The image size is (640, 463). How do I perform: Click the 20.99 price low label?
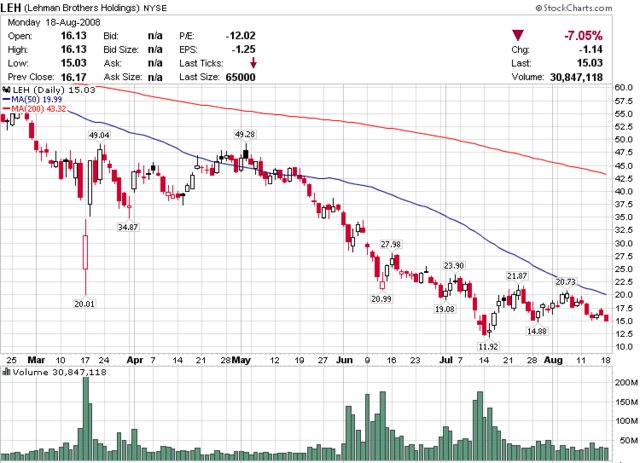[x=381, y=299]
